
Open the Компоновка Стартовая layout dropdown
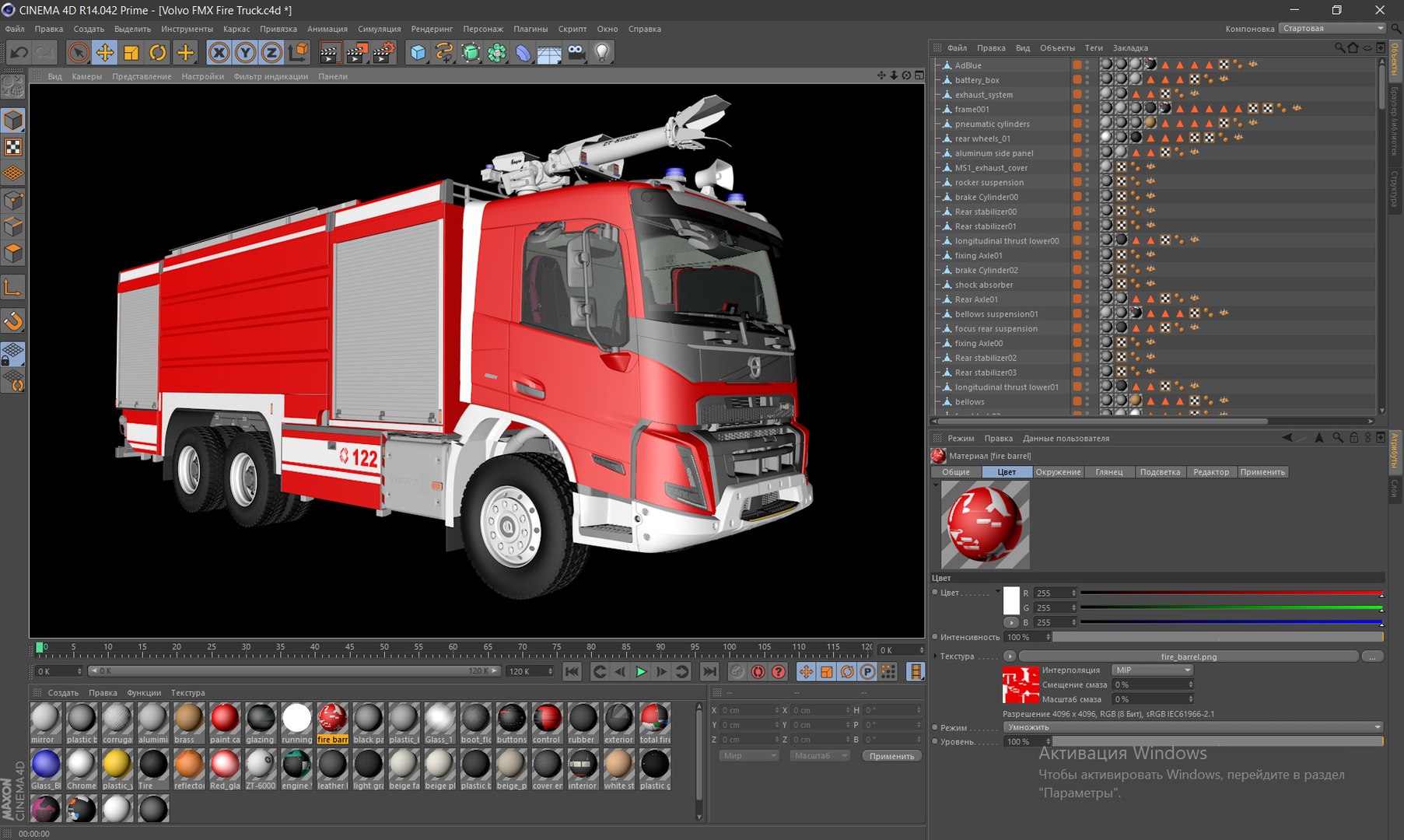pyautogui.click(x=1332, y=29)
